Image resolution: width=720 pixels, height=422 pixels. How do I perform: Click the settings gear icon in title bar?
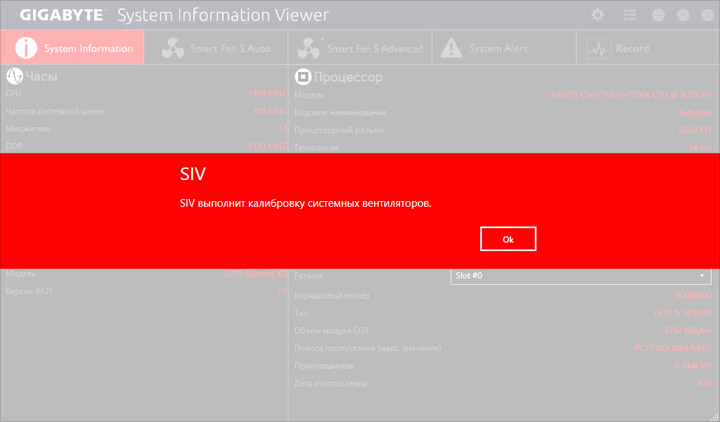(597, 15)
